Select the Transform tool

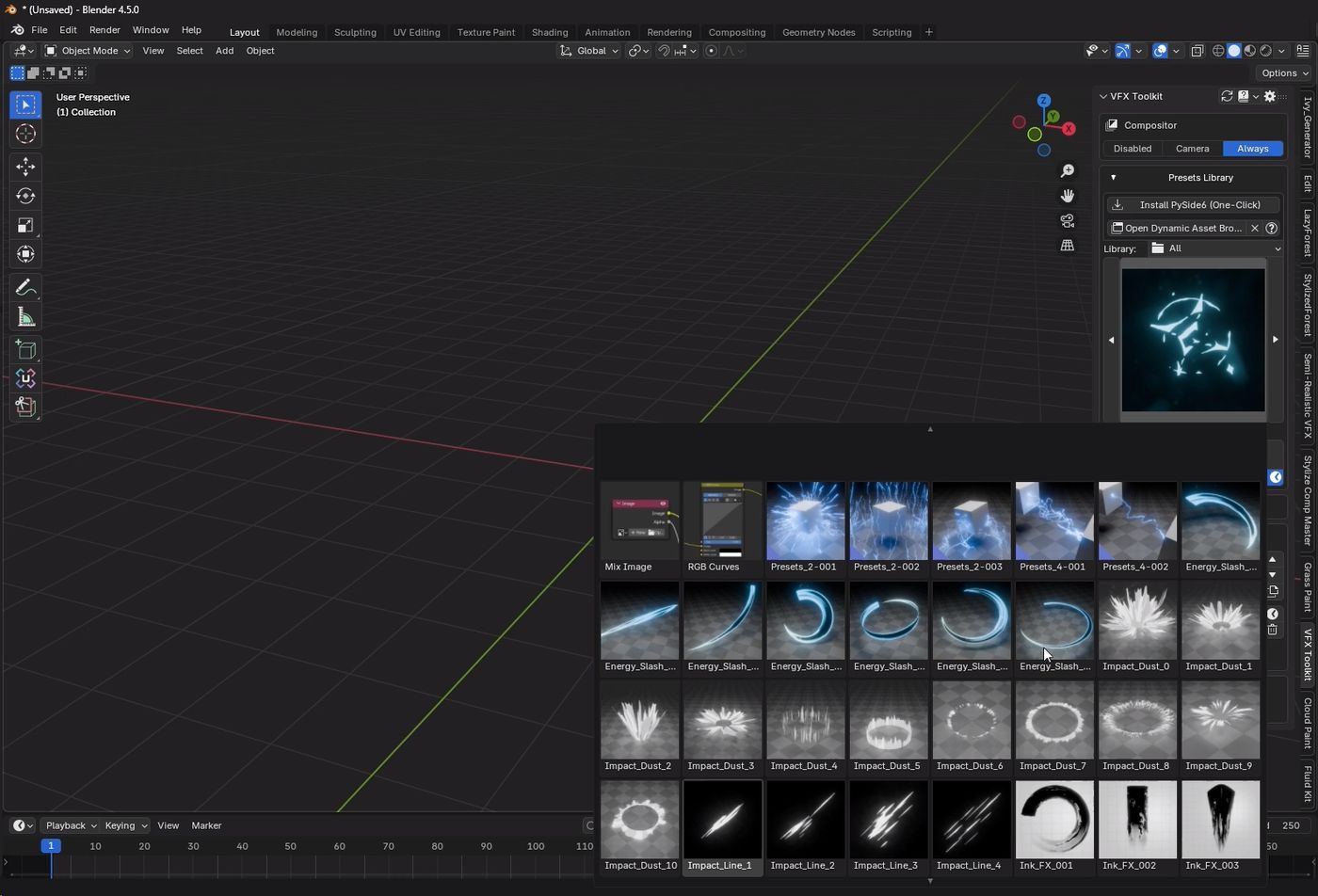click(x=25, y=254)
